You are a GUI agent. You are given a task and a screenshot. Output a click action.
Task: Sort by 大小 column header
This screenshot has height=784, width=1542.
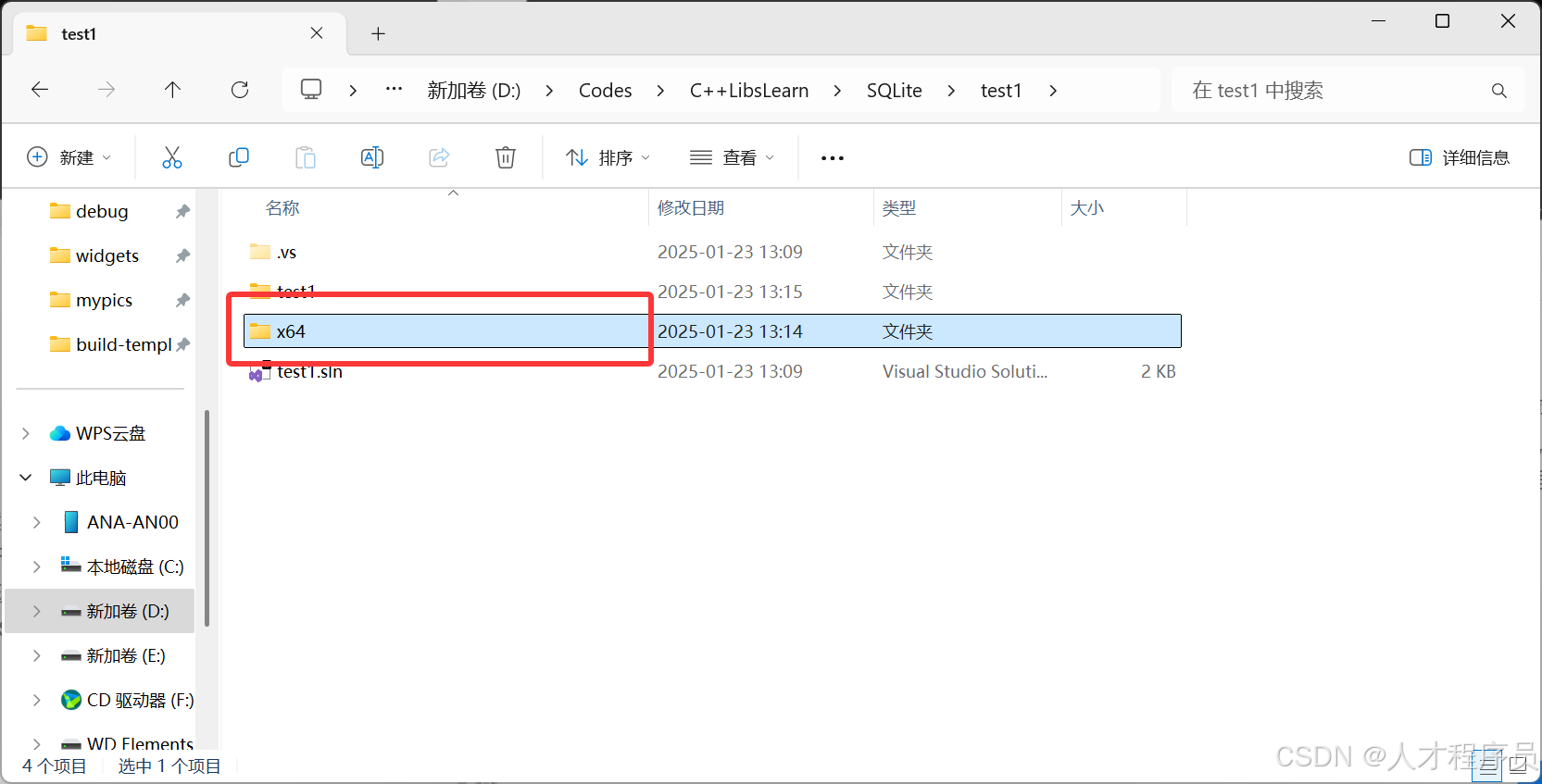1086,208
